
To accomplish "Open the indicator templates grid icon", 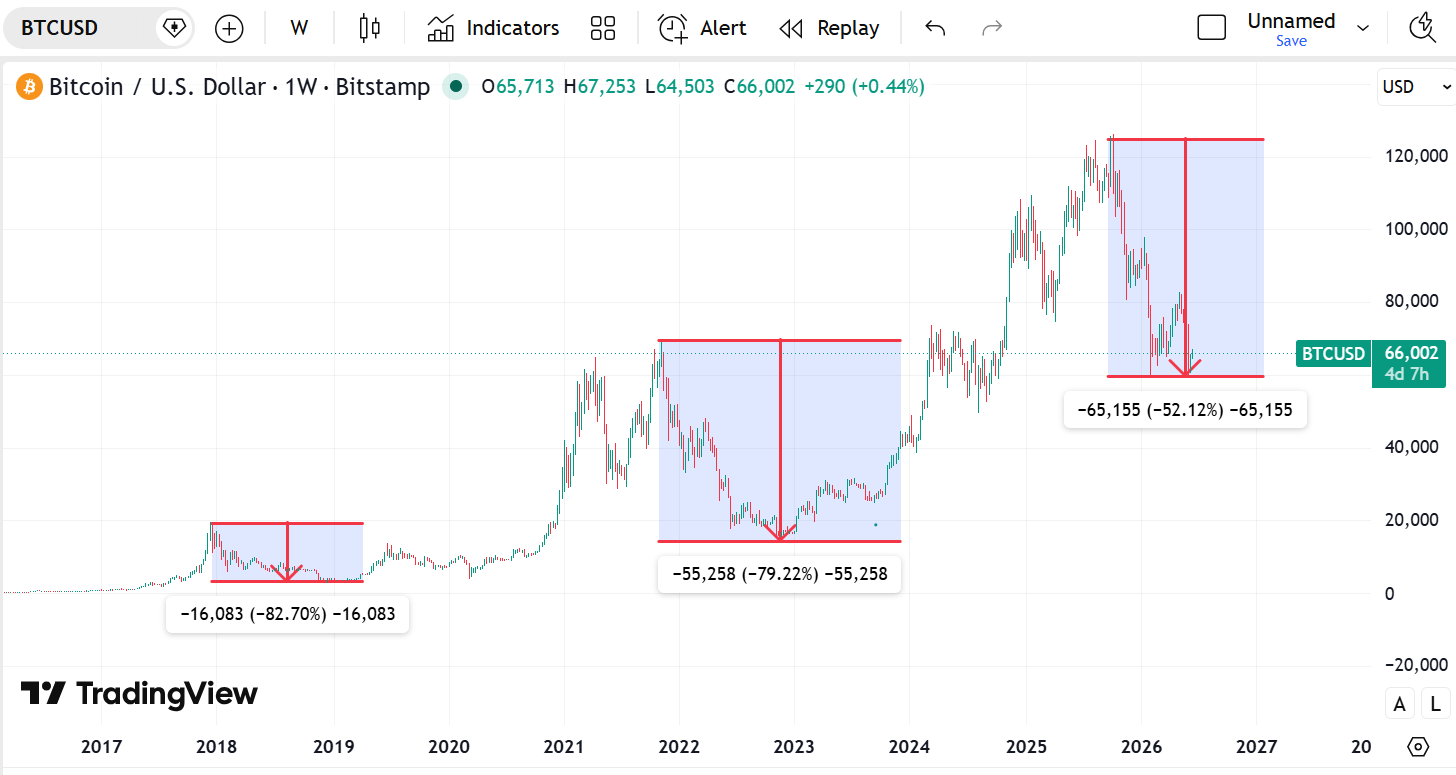I will pyautogui.click(x=603, y=28).
